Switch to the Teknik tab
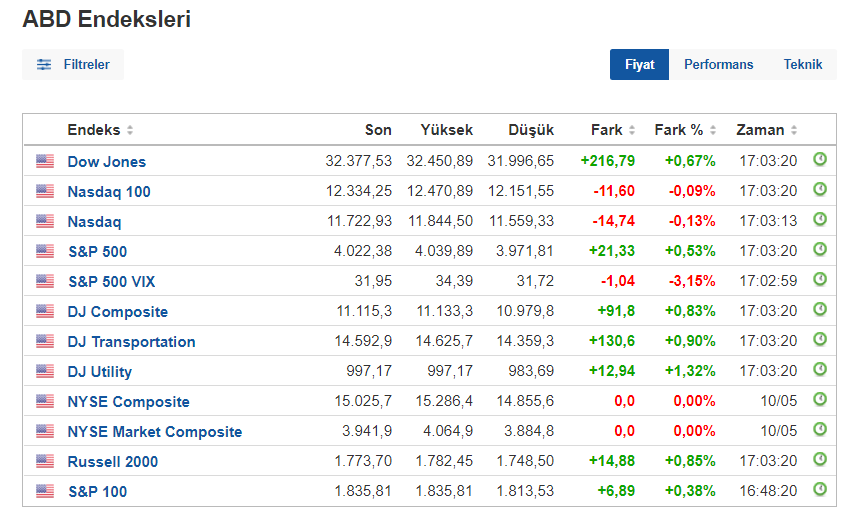The image size is (856, 521). pos(803,64)
